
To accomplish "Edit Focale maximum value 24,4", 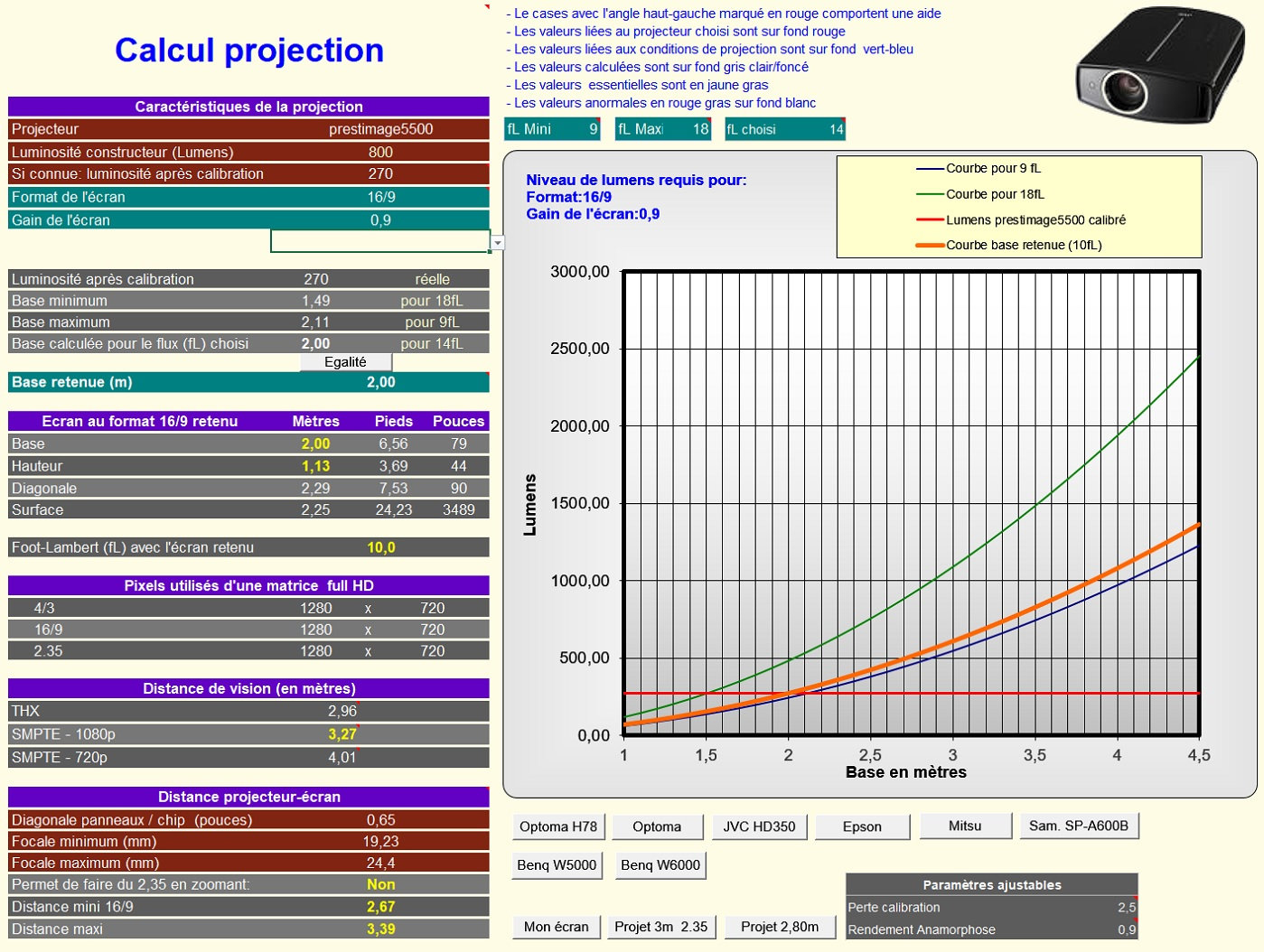I will (380, 863).
